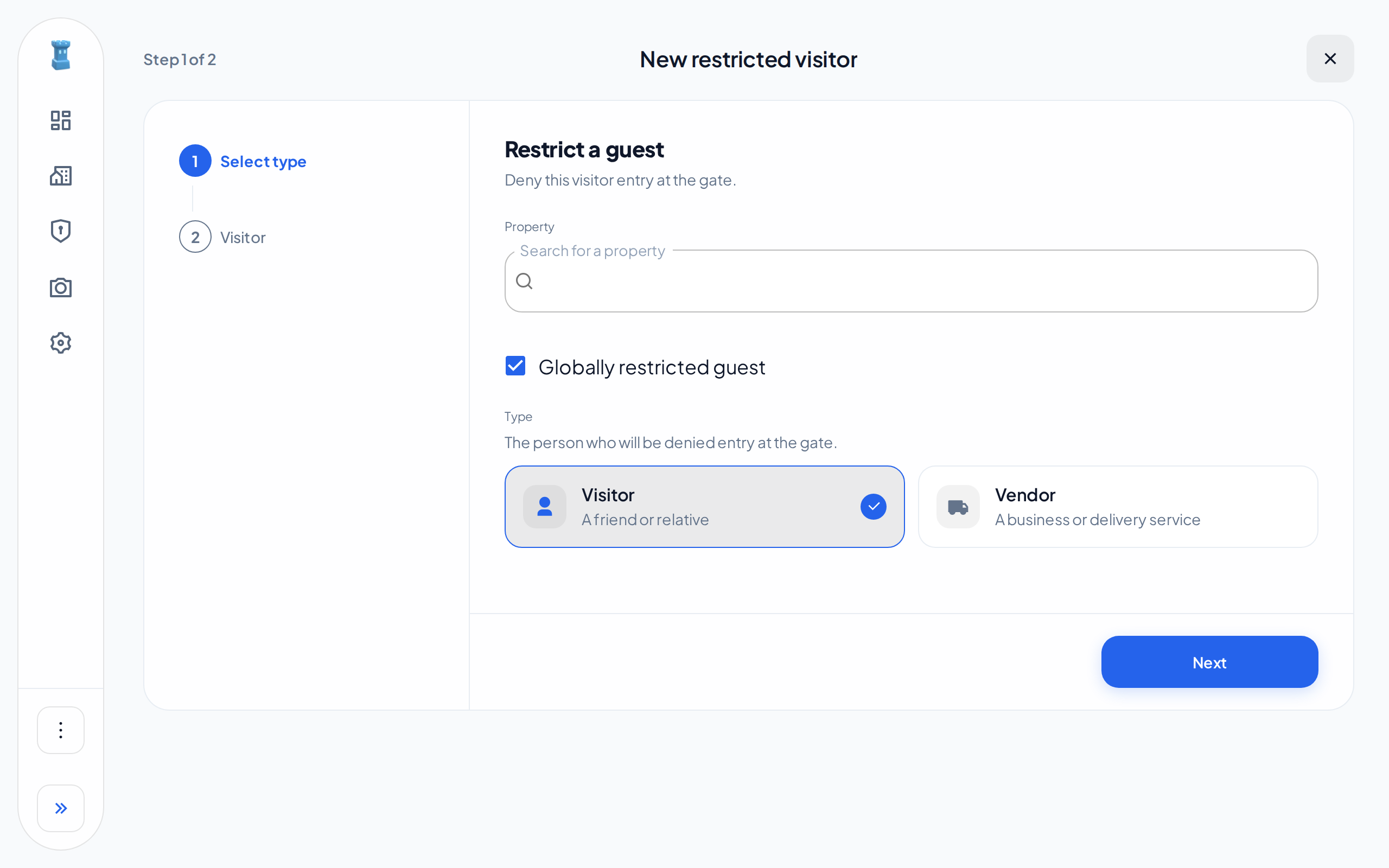Expand the sidebar with double chevron
1389x868 pixels.
61,808
